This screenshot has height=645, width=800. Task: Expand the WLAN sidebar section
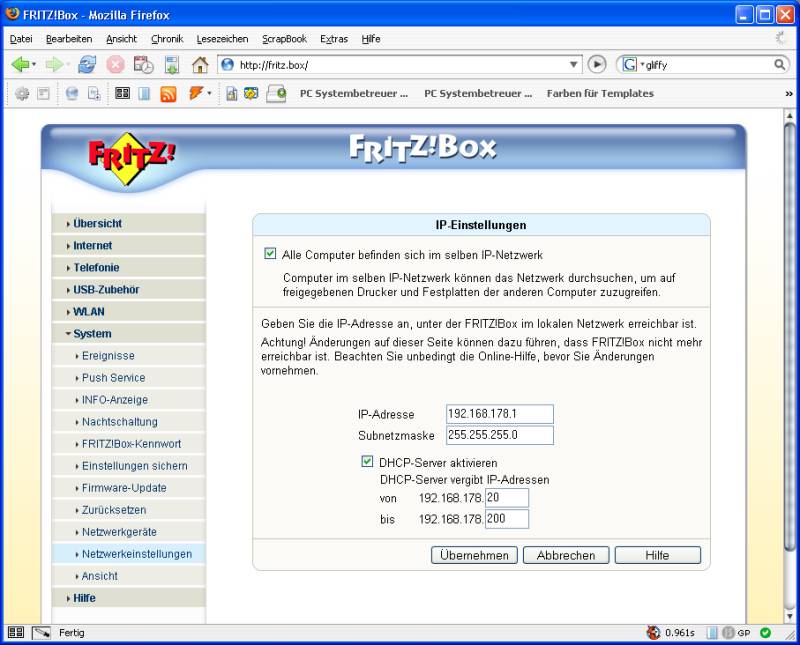[129, 311]
